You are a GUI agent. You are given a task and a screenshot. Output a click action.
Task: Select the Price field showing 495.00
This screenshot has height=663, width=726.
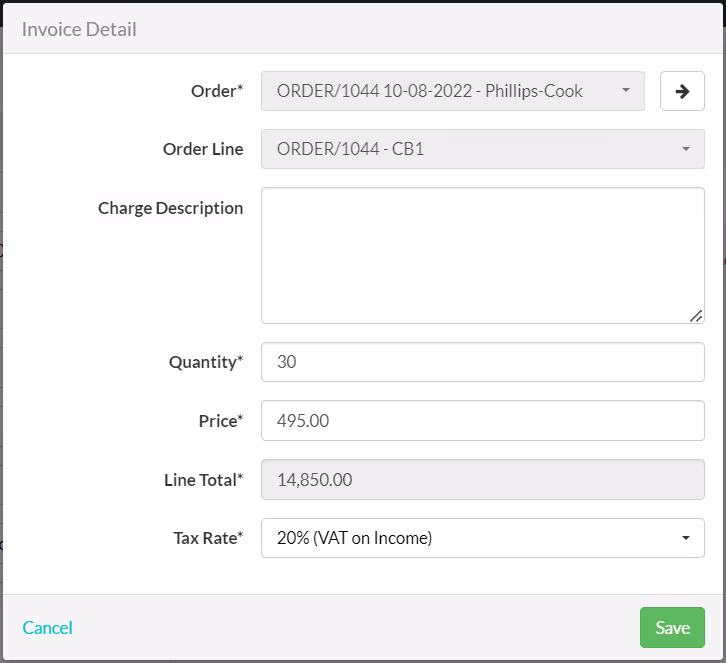pyautogui.click(x=482, y=421)
